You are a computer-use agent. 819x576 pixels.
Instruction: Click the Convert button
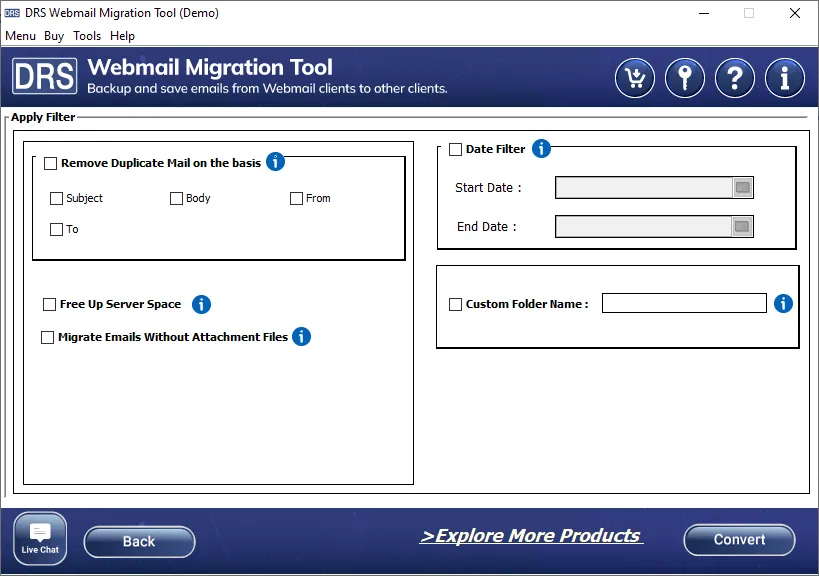point(739,539)
